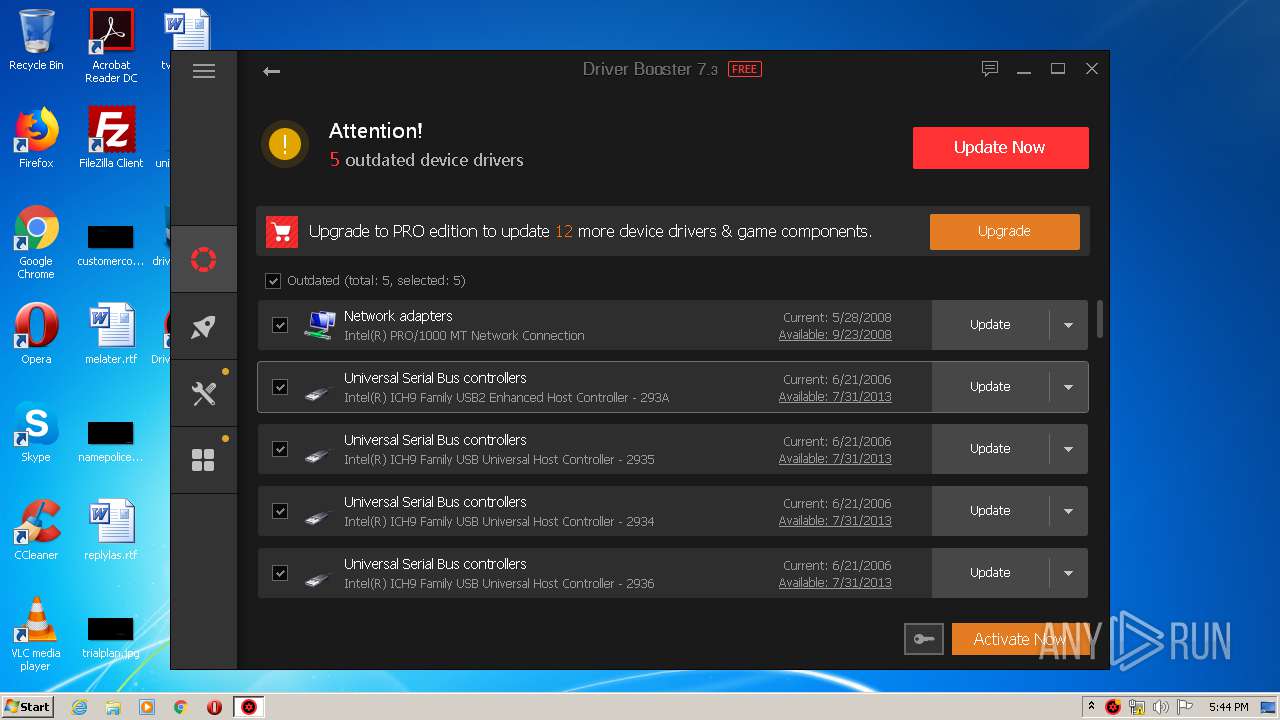Open Available: 7/31/2013 link for Controller 293A
1280x720 pixels.
click(835, 397)
